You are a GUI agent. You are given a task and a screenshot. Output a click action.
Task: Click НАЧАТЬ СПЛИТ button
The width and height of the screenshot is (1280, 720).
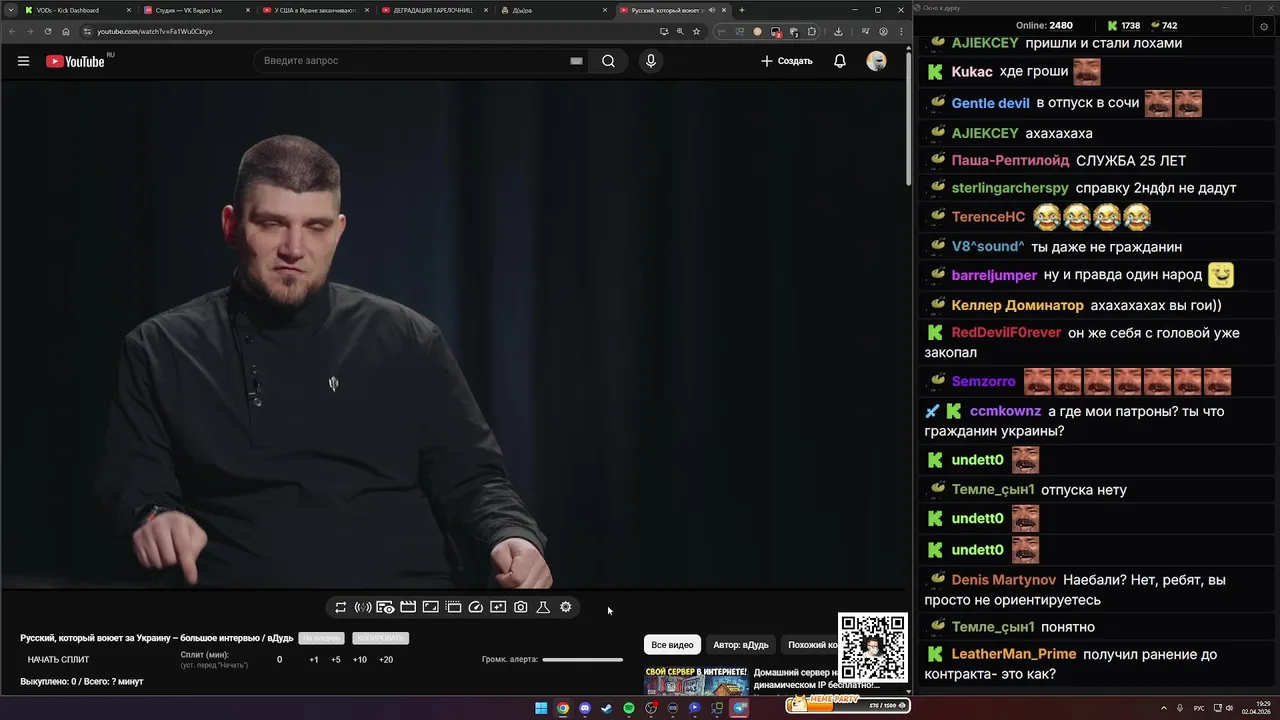point(58,660)
